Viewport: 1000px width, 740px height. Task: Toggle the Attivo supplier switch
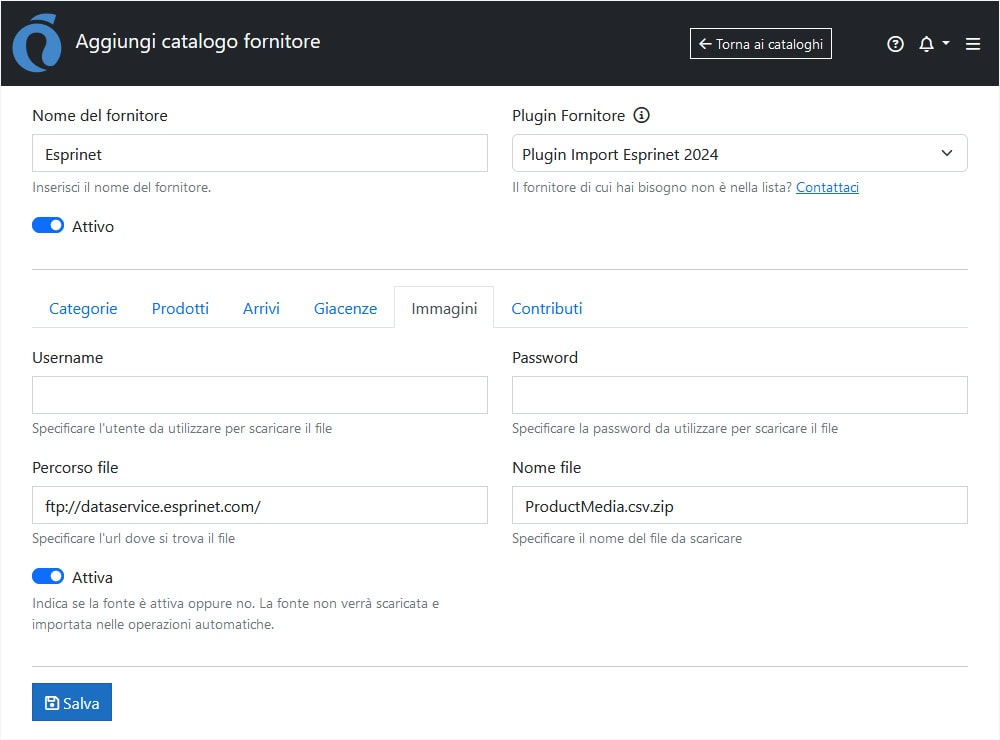click(x=48, y=226)
